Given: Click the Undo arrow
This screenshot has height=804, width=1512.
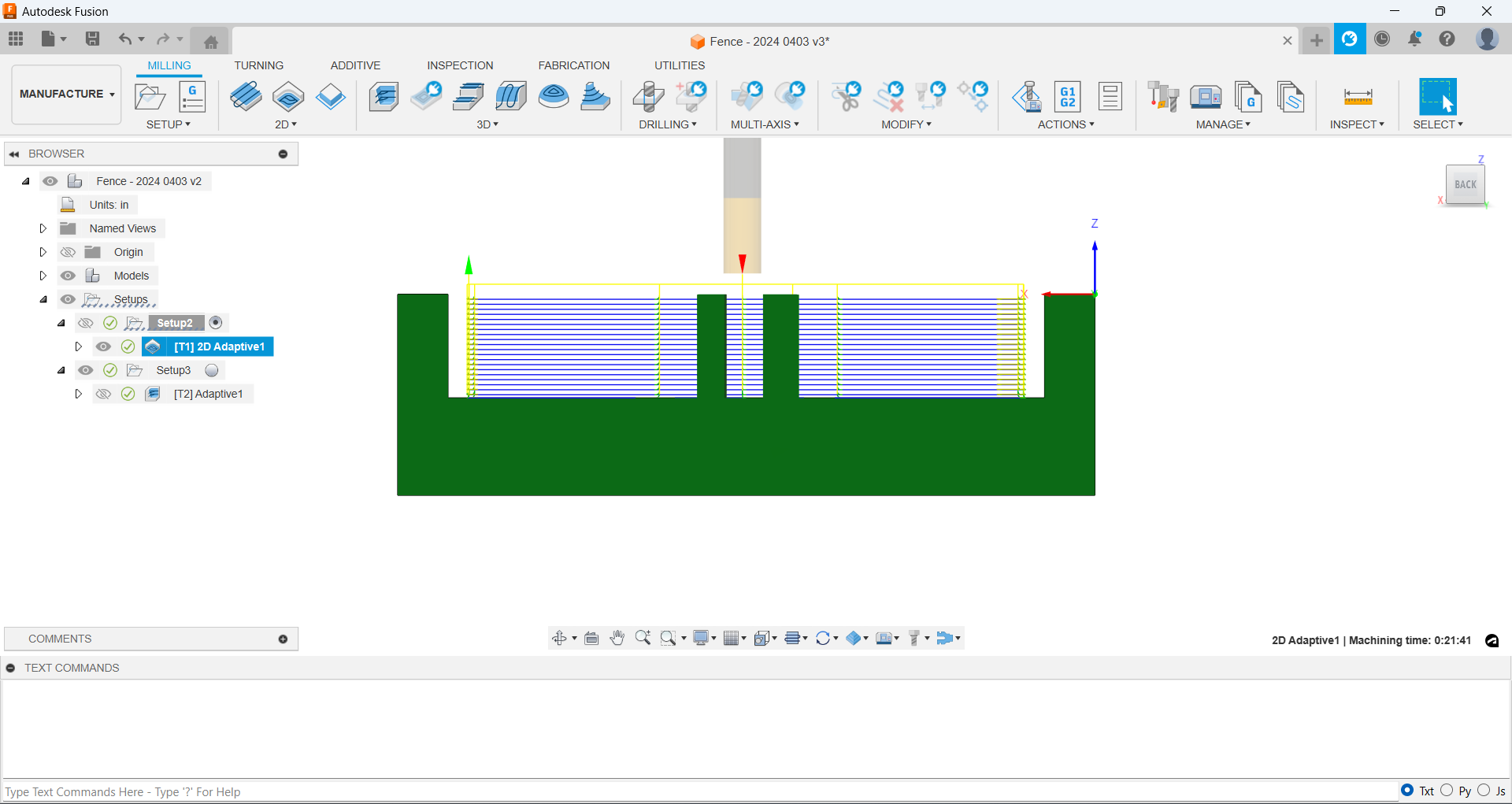Looking at the screenshot, I should click(x=125, y=39).
